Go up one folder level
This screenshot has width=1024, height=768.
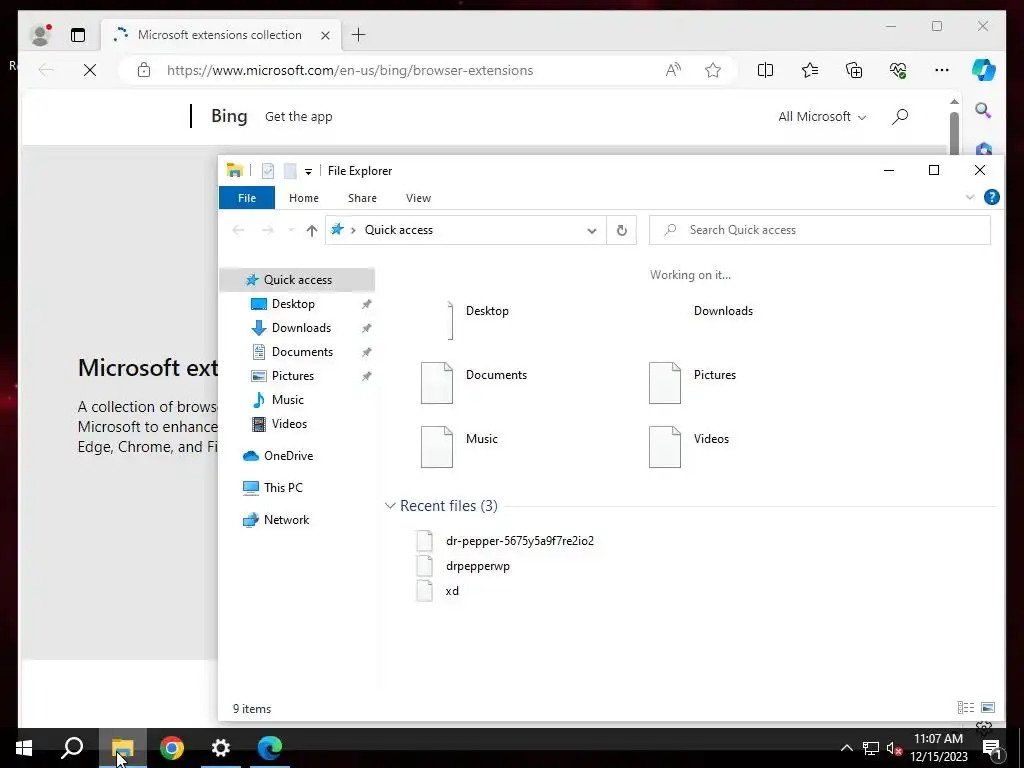coord(312,230)
